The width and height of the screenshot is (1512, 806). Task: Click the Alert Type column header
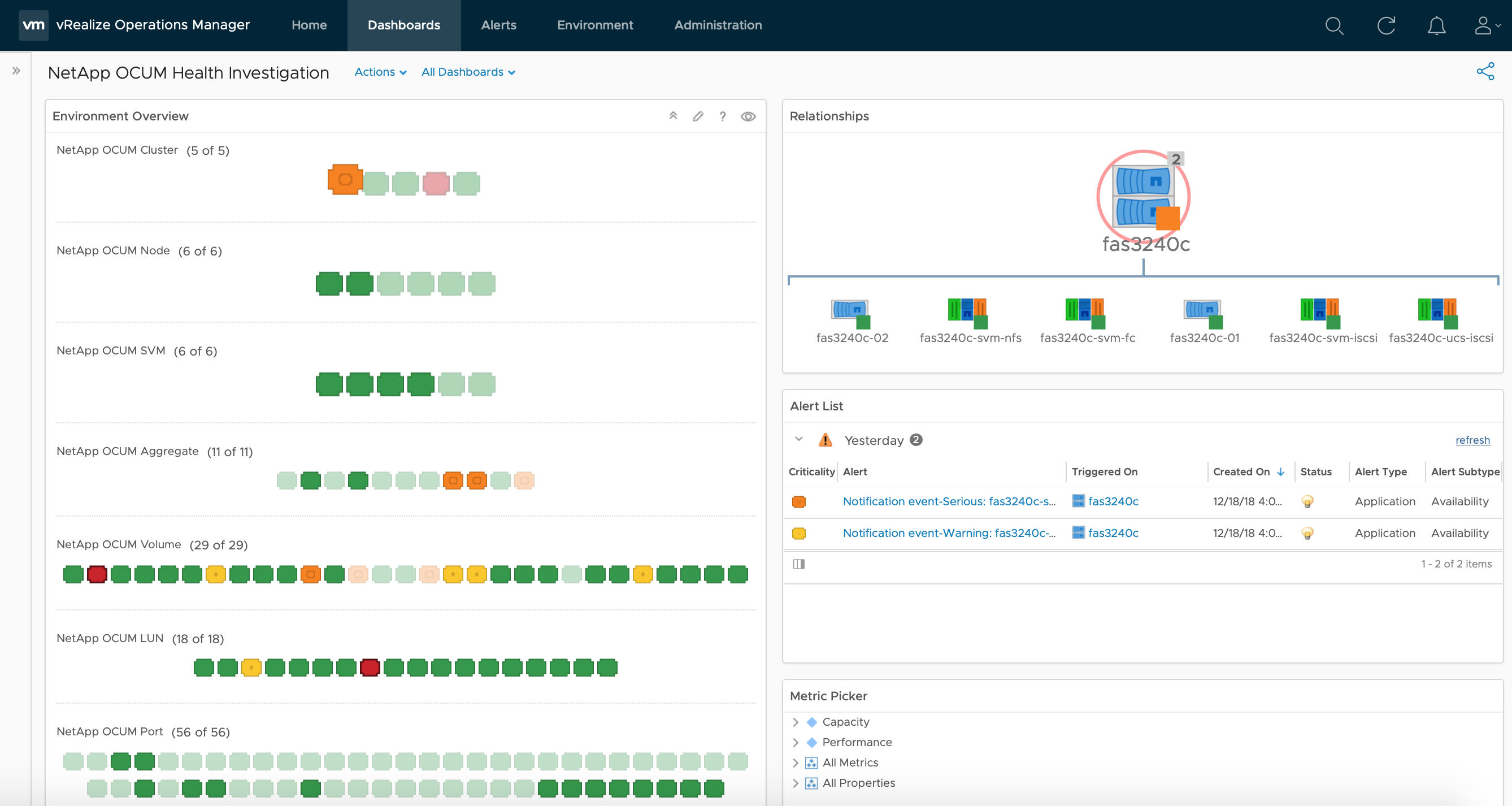pyautogui.click(x=1380, y=471)
